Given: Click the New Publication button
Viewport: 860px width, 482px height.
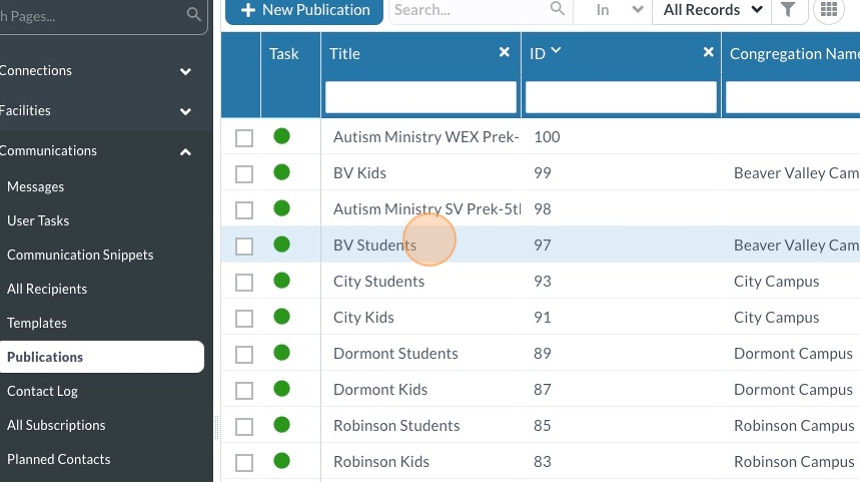Looking at the screenshot, I should point(304,10).
